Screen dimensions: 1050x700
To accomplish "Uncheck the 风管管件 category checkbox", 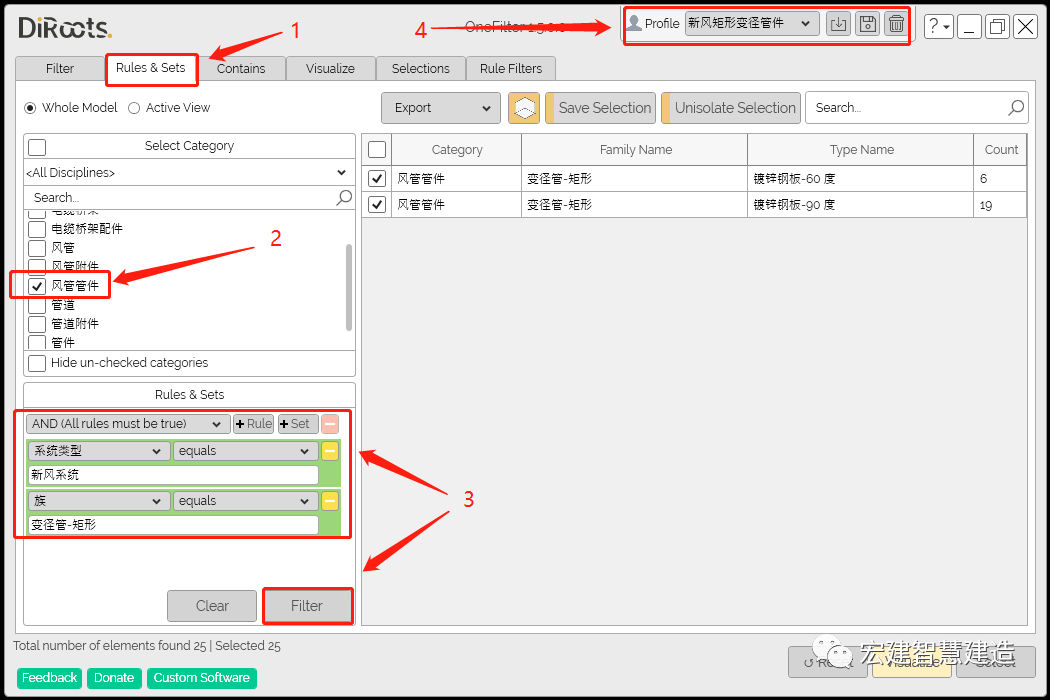I will 37,286.
